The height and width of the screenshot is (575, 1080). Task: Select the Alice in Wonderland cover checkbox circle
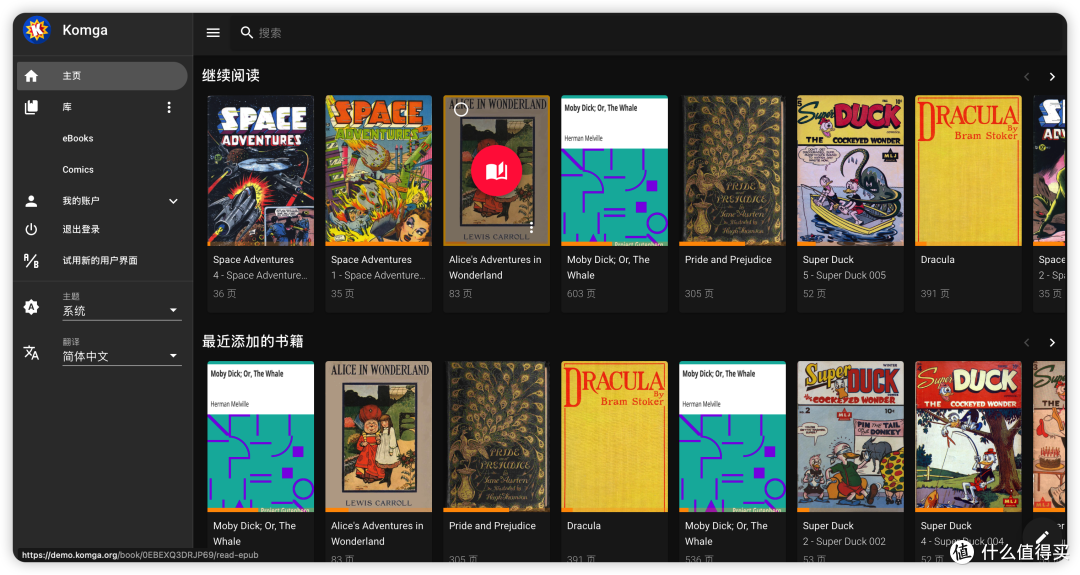pyautogui.click(x=461, y=109)
